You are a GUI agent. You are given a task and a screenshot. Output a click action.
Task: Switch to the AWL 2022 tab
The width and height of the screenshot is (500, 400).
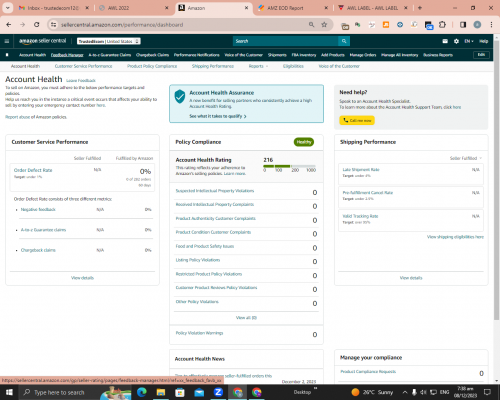(x=133, y=8)
